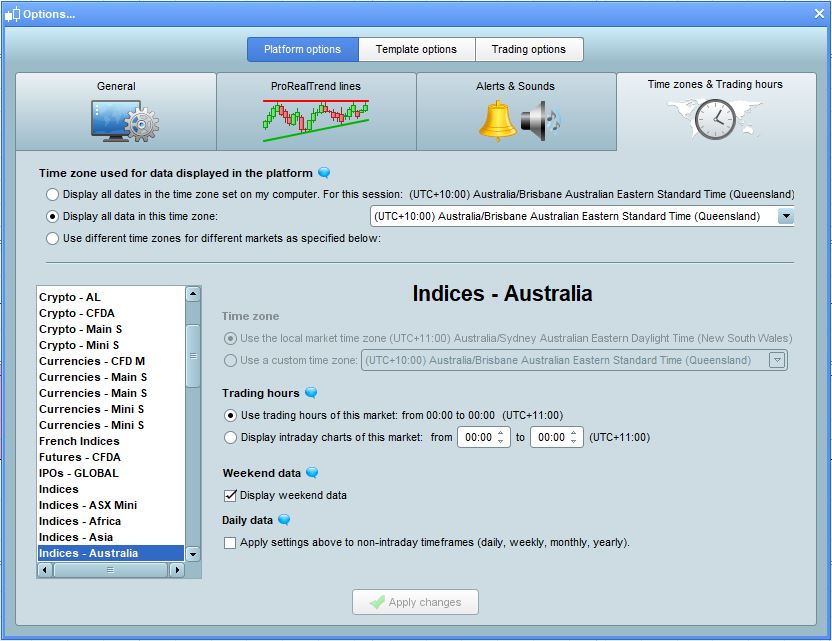Open help bubble next to Weekend data
Screen dimensions: 832x641
tap(313, 473)
